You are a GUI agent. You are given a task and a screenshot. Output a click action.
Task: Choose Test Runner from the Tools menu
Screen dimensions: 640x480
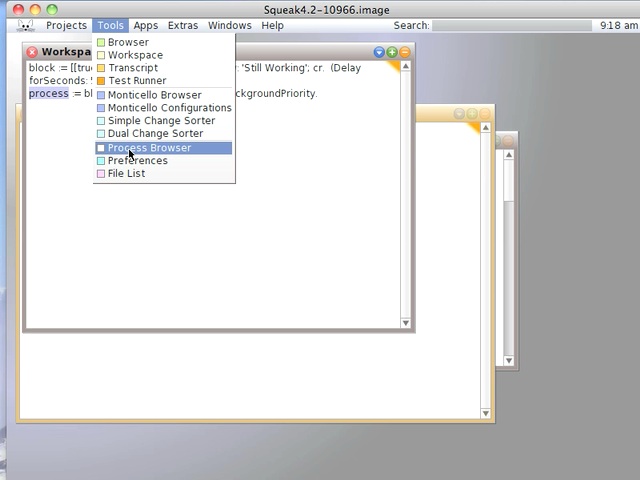click(164, 80)
